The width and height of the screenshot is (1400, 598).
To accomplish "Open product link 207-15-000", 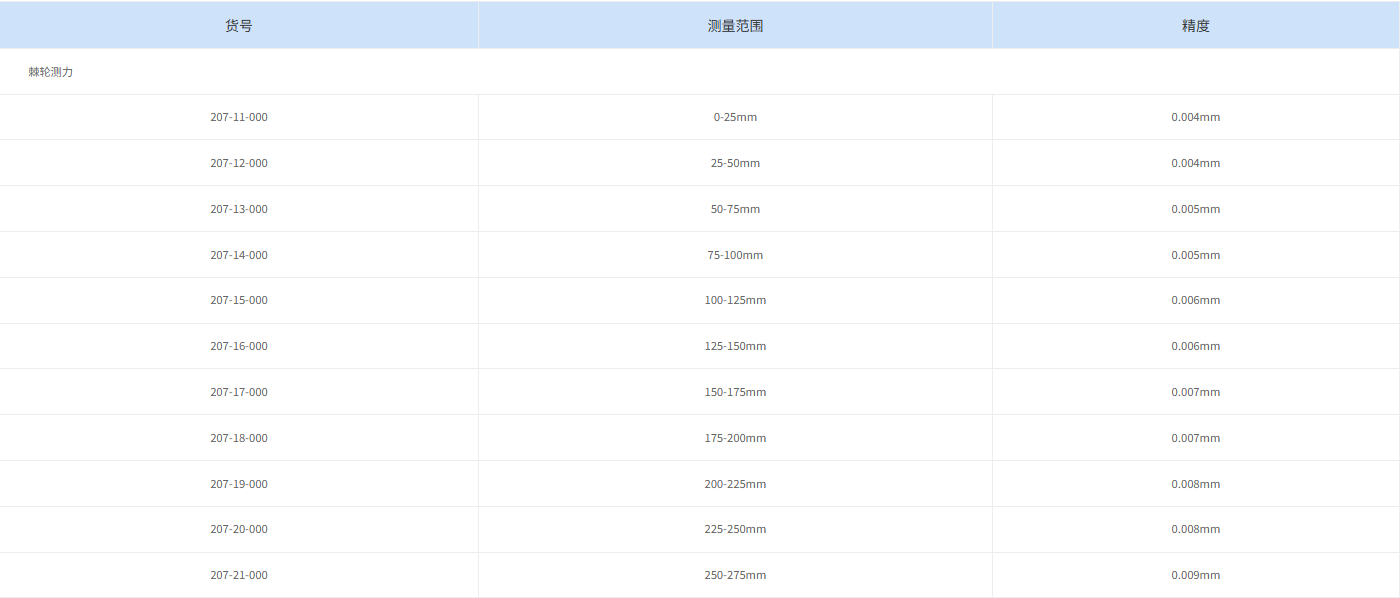I will click(238, 300).
